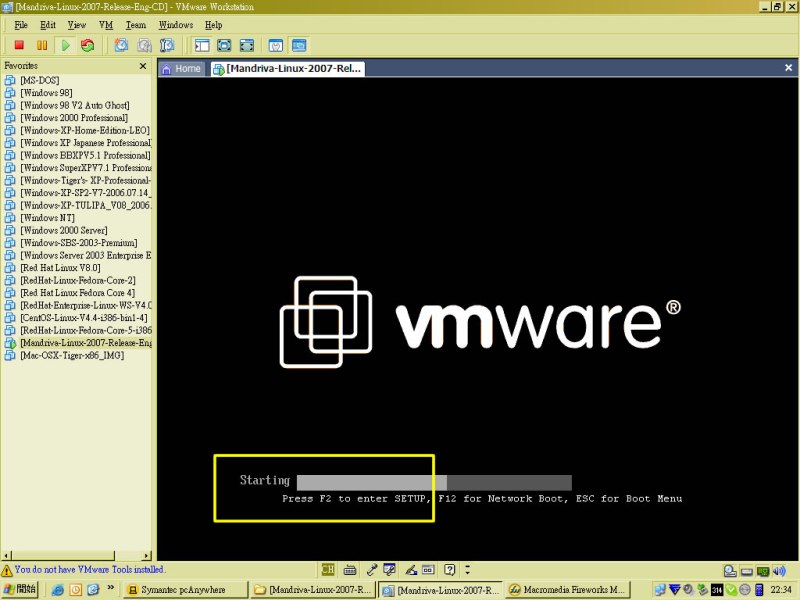Click the Favorites horizontal scrollbar left arrow
Screen dimensions: 800x600
point(6,555)
